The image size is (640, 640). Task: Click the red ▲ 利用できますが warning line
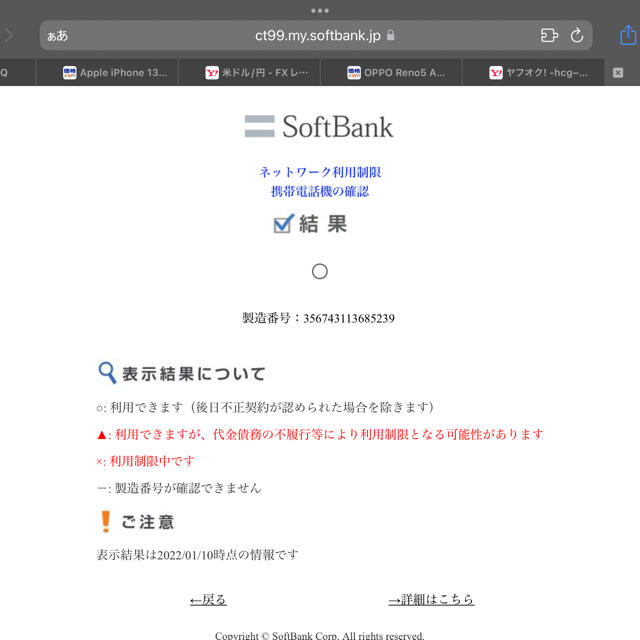320,434
